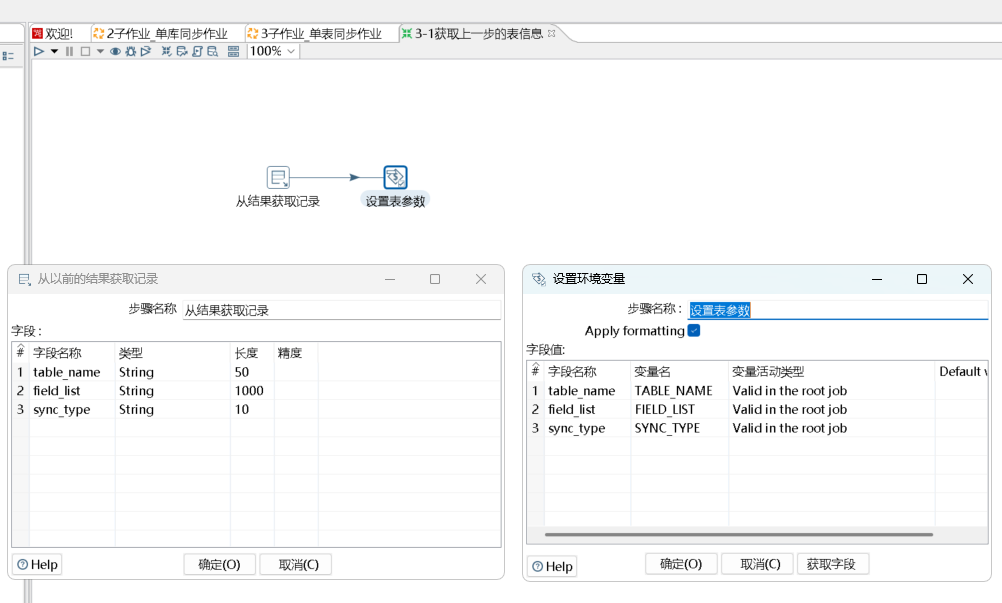Toggle the Apply formatting checkbox
This screenshot has width=1002, height=603.
[694, 331]
